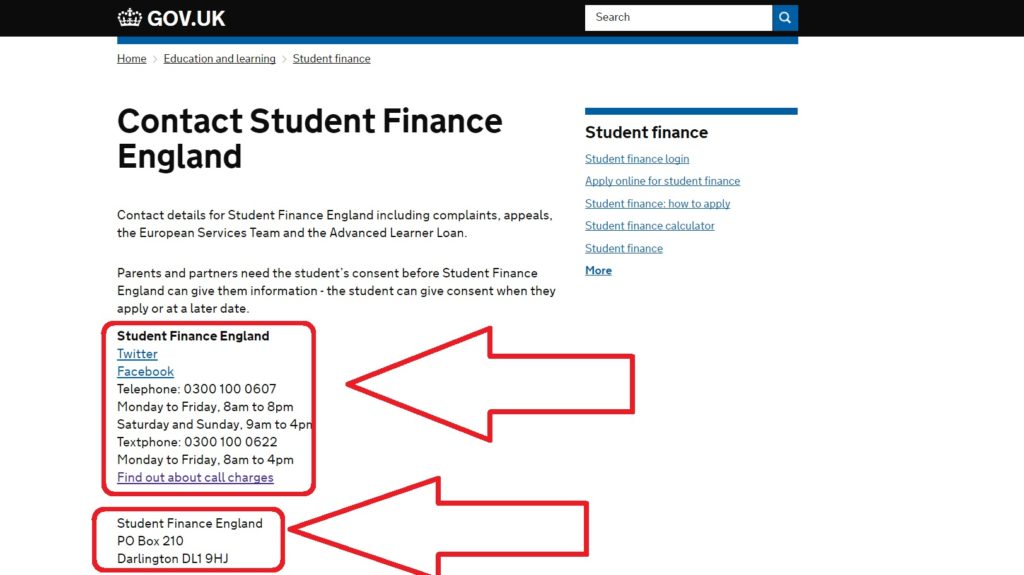Click Textphone: 0300 100 0622 text
The width and height of the screenshot is (1024, 575).
click(x=197, y=442)
